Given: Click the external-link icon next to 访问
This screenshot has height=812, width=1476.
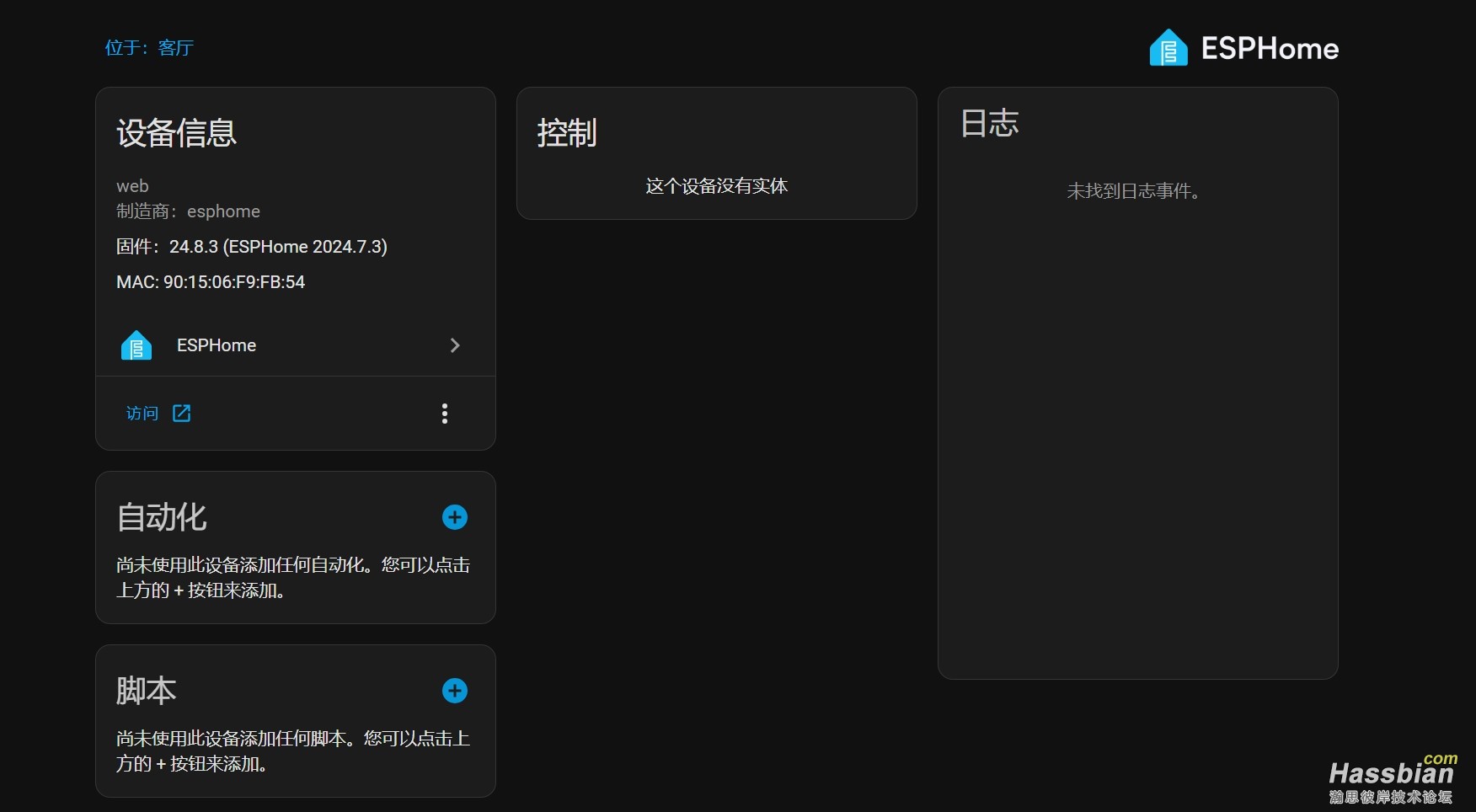Looking at the screenshot, I should tap(181, 414).
